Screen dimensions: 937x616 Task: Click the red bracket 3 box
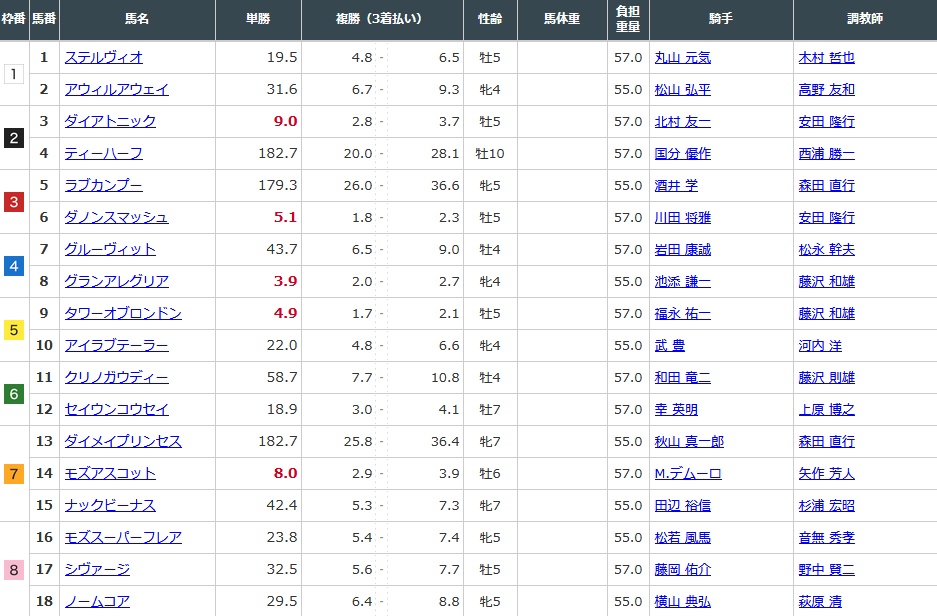pos(13,202)
